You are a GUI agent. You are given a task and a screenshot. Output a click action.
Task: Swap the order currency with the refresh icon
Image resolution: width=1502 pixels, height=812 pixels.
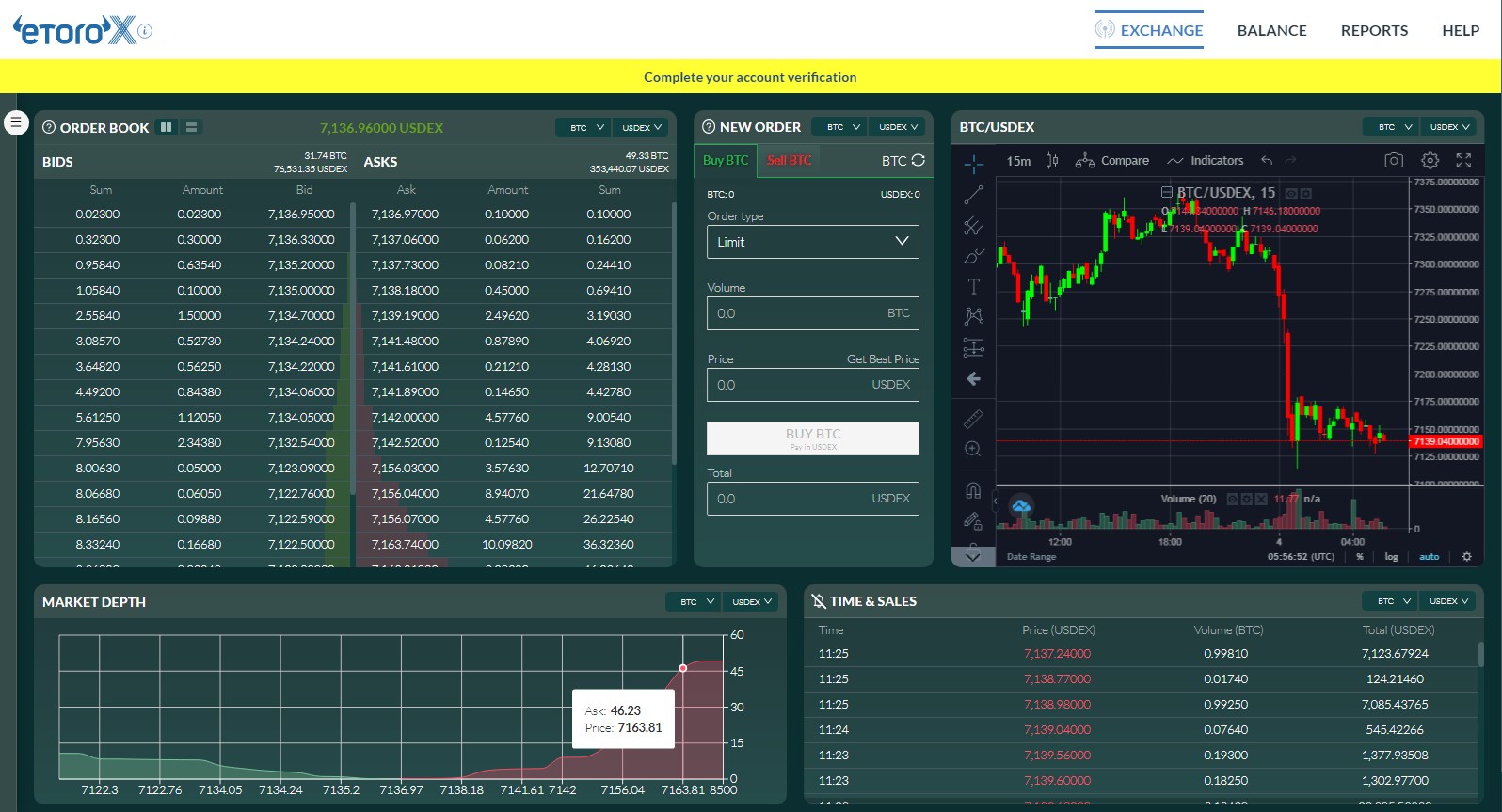[x=919, y=160]
